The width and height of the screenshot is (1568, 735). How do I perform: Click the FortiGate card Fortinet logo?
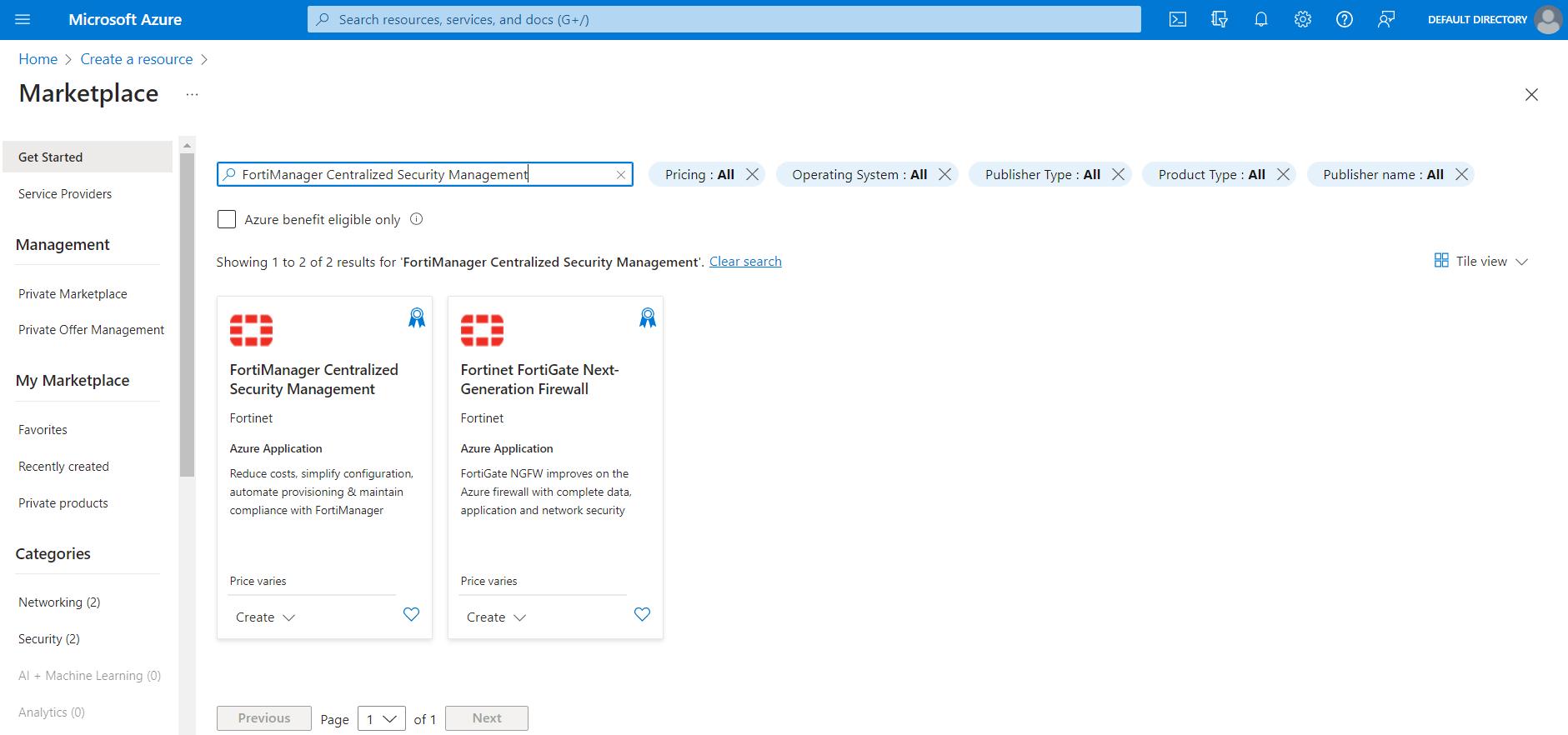(x=483, y=330)
